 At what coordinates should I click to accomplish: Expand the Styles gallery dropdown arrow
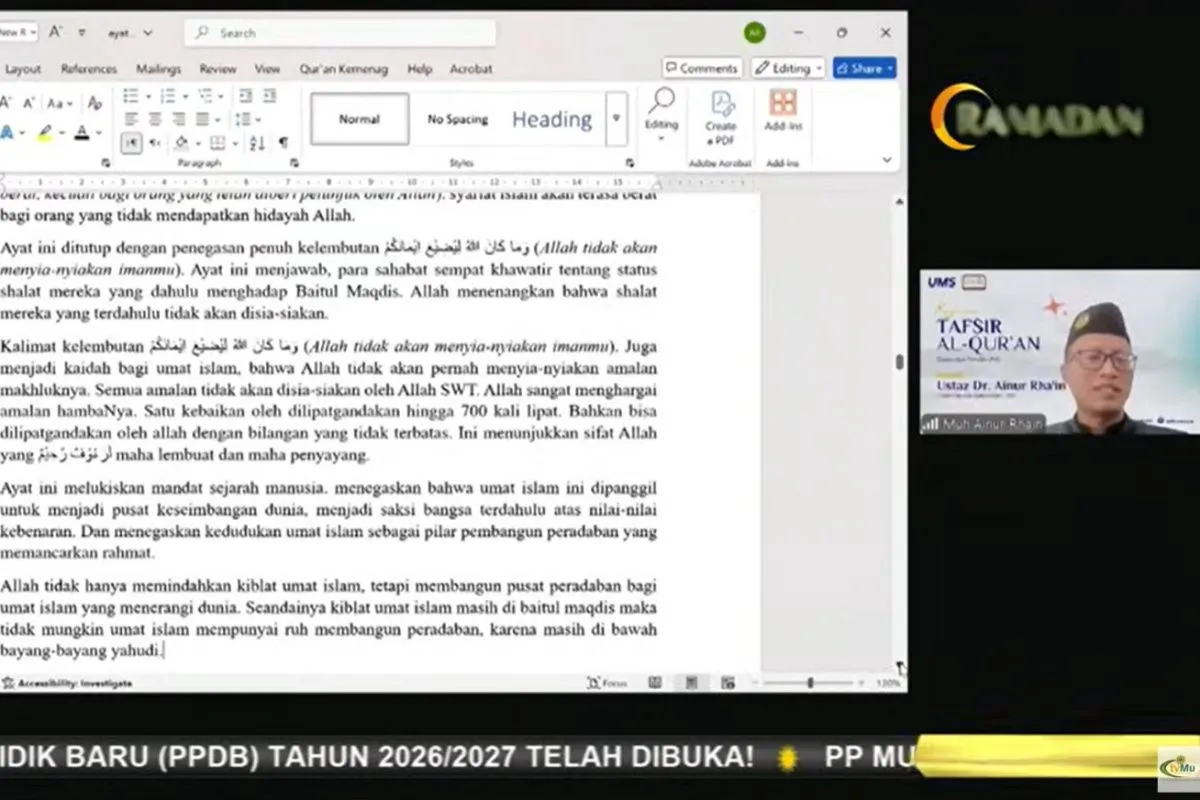pos(616,119)
